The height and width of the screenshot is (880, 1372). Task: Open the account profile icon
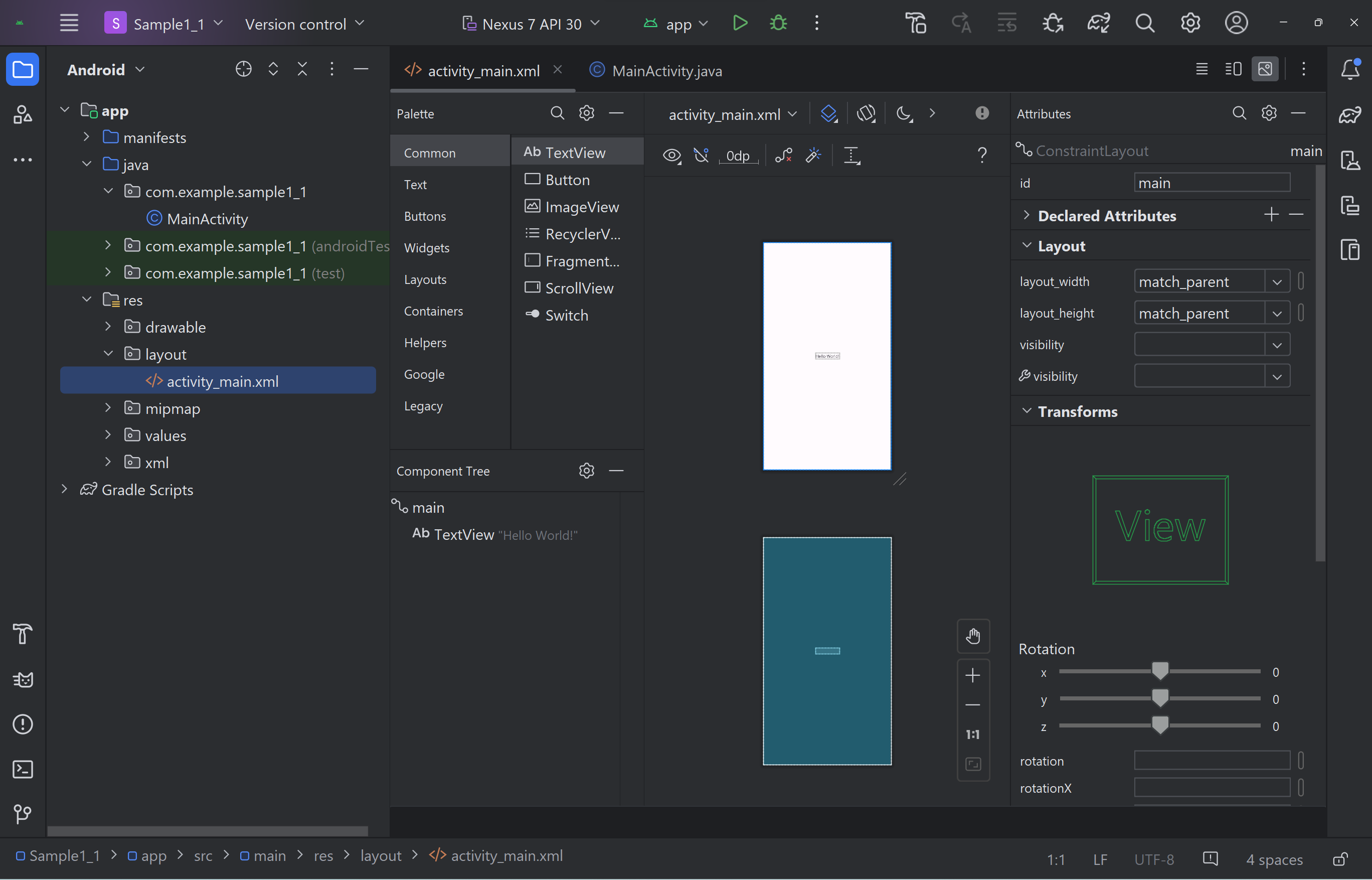point(1236,24)
